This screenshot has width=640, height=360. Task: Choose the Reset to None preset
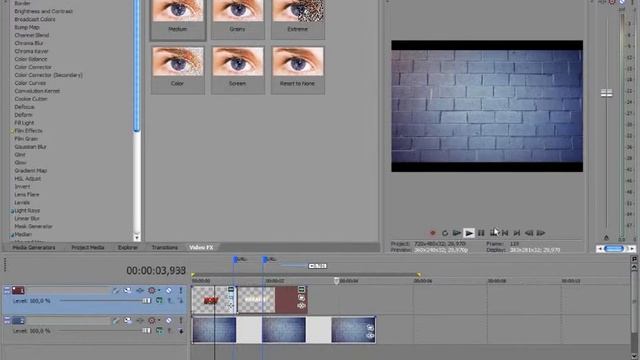298,70
